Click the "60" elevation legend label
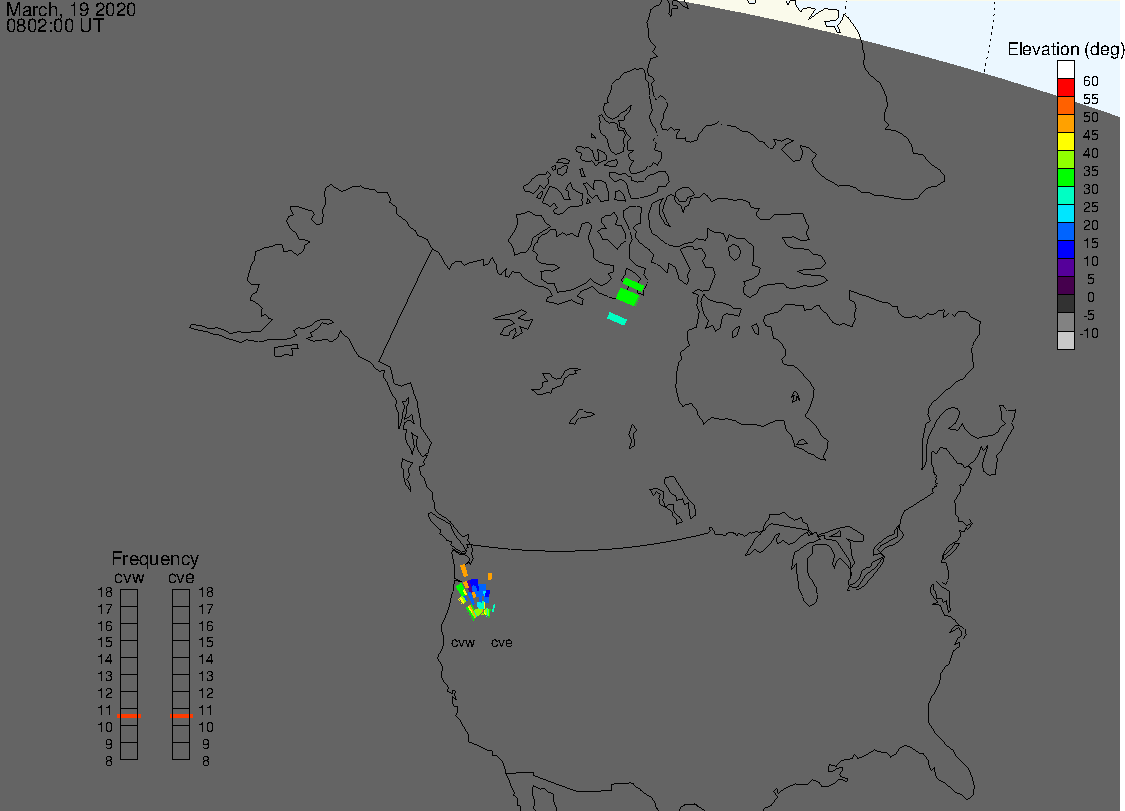The image size is (1125, 811). [1091, 81]
